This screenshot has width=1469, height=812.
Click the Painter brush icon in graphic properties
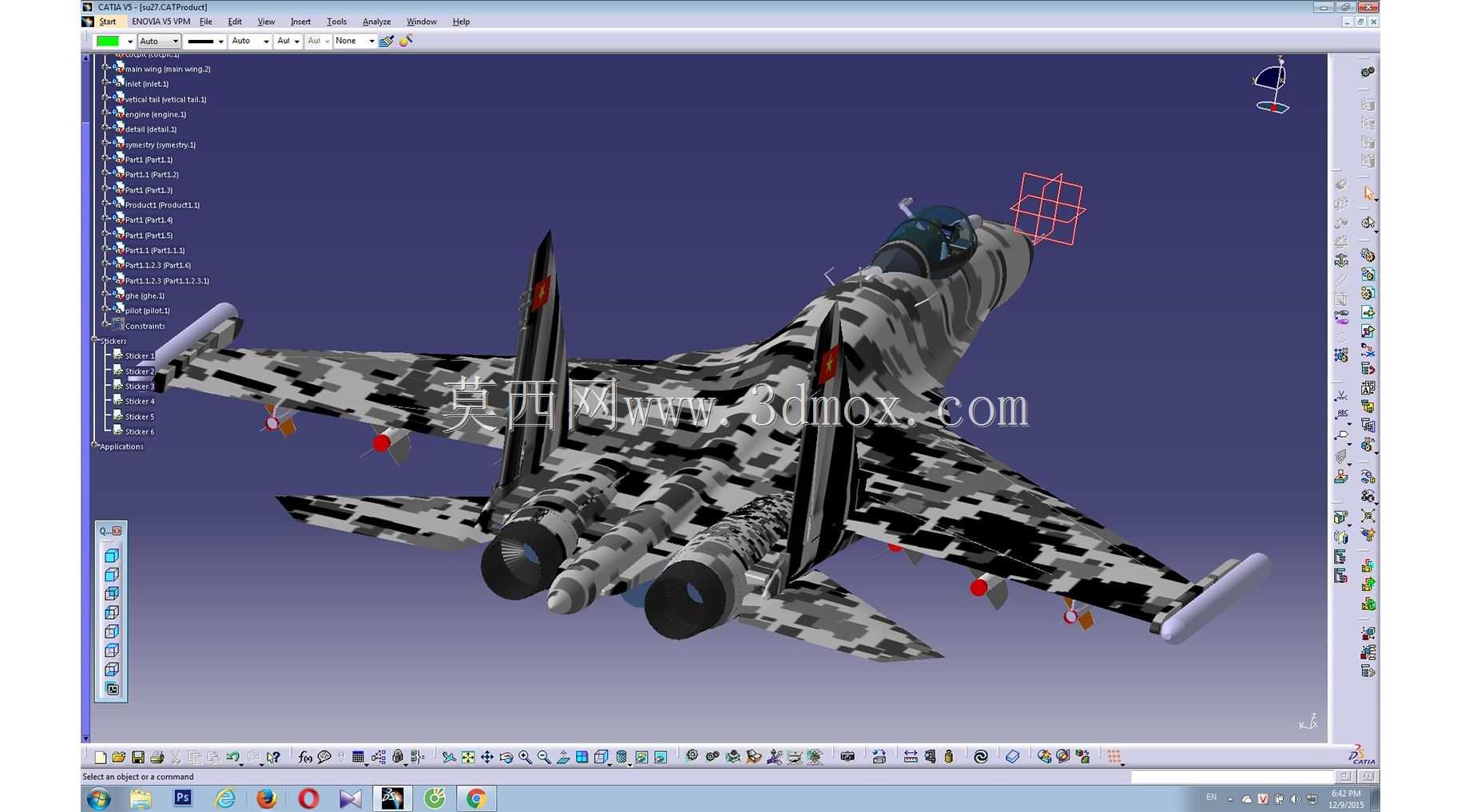(x=387, y=41)
